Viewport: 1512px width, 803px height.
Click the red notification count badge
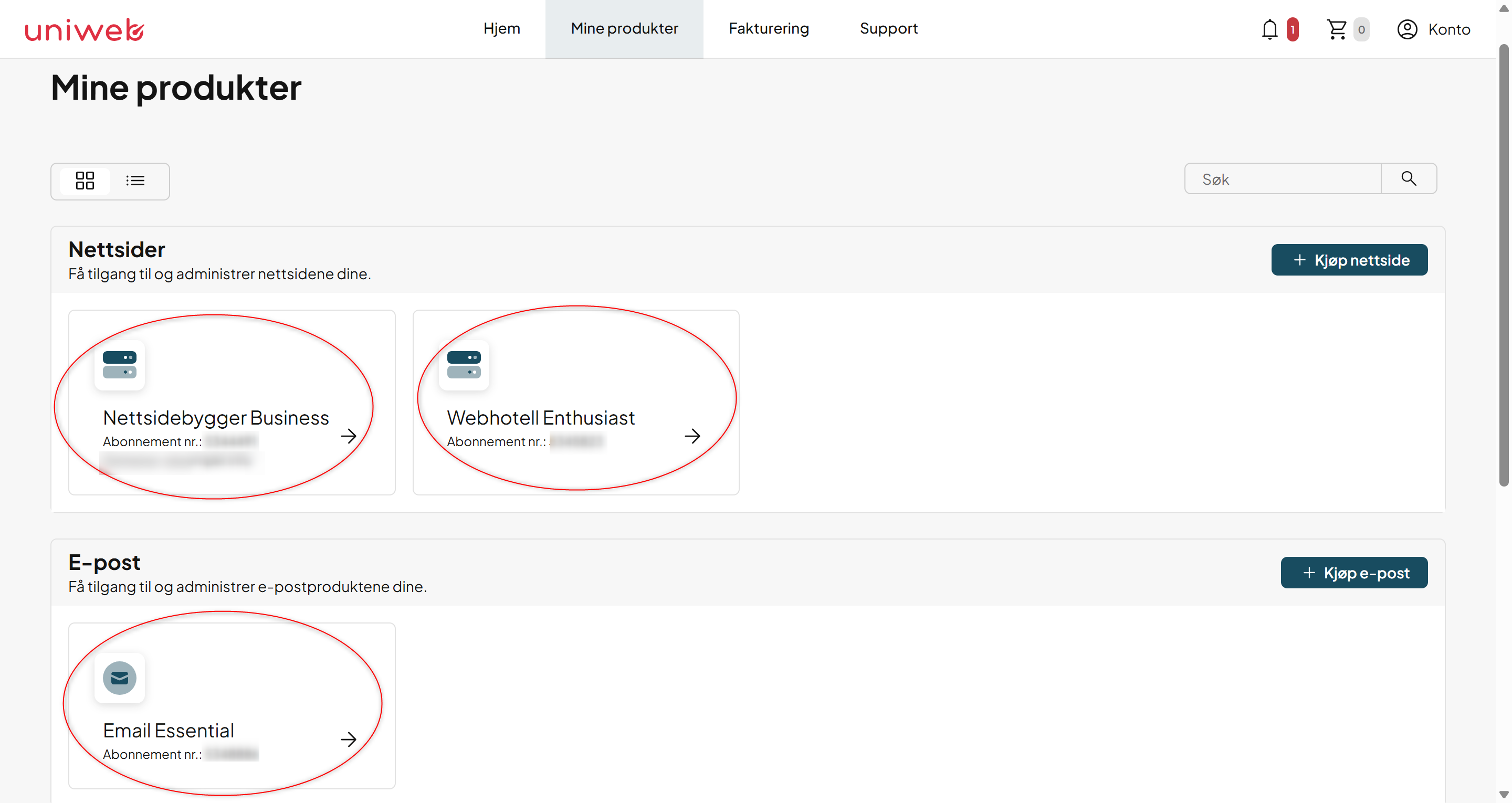click(1292, 29)
